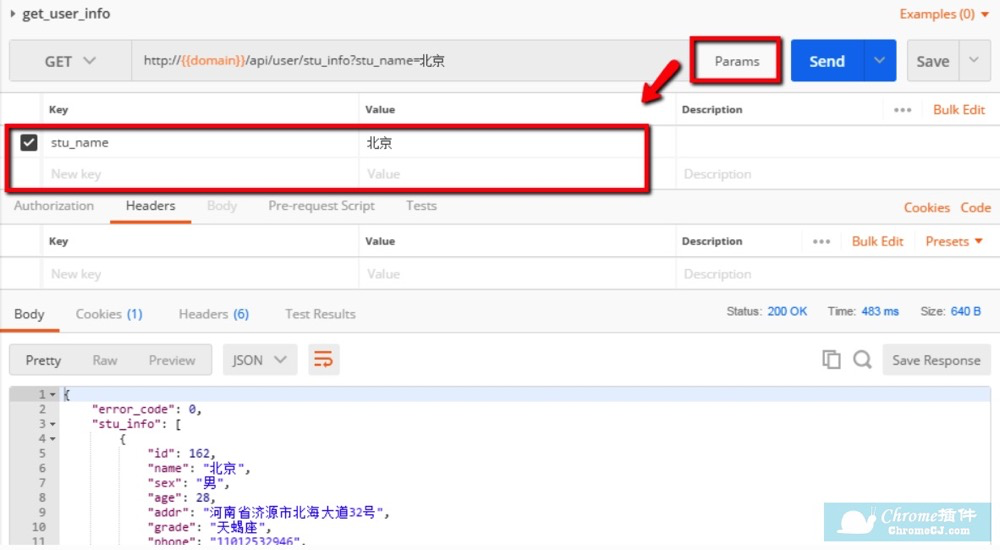Image resolution: width=1000 pixels, height=550 pixels.
Task: Open the Presets dropdown
Action: click(x=954, y=241)
